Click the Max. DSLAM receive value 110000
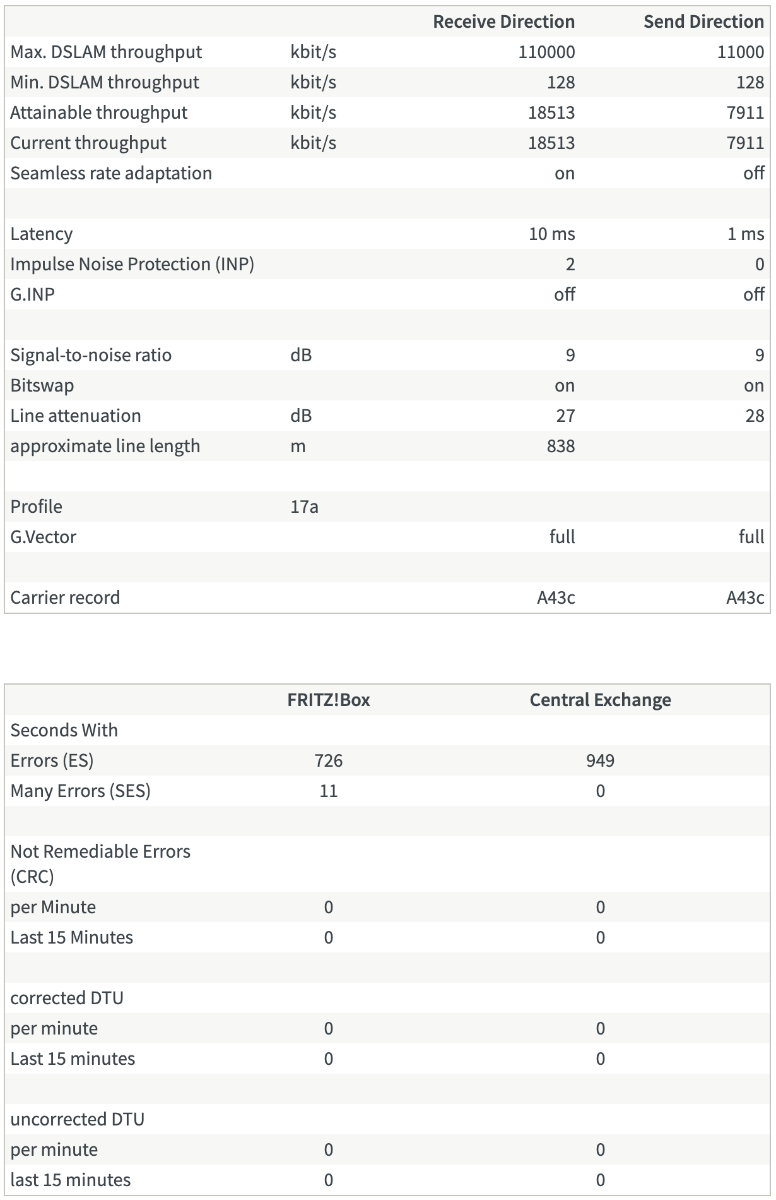This screenshot has height=1200, width=776. 546,52
